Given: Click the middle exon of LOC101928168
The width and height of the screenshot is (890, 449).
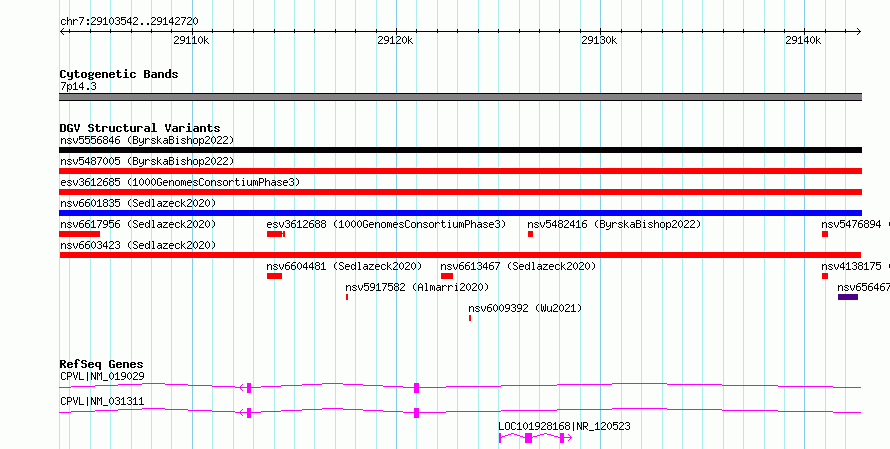Looking at the screenshot, I should 528,438.
